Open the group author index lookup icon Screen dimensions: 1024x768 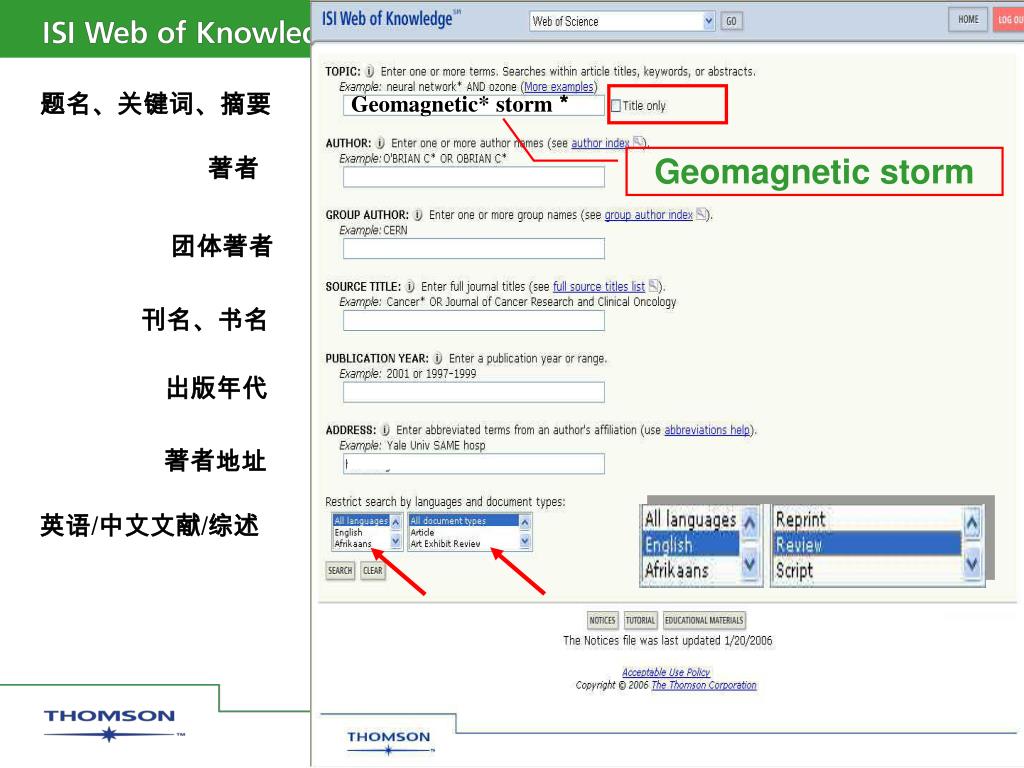(701, 214)
